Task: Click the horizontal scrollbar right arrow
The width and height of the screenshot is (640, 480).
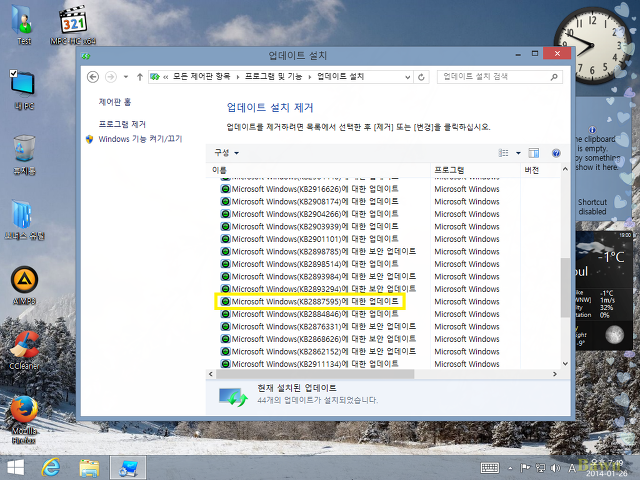Action: pos(555,374)
